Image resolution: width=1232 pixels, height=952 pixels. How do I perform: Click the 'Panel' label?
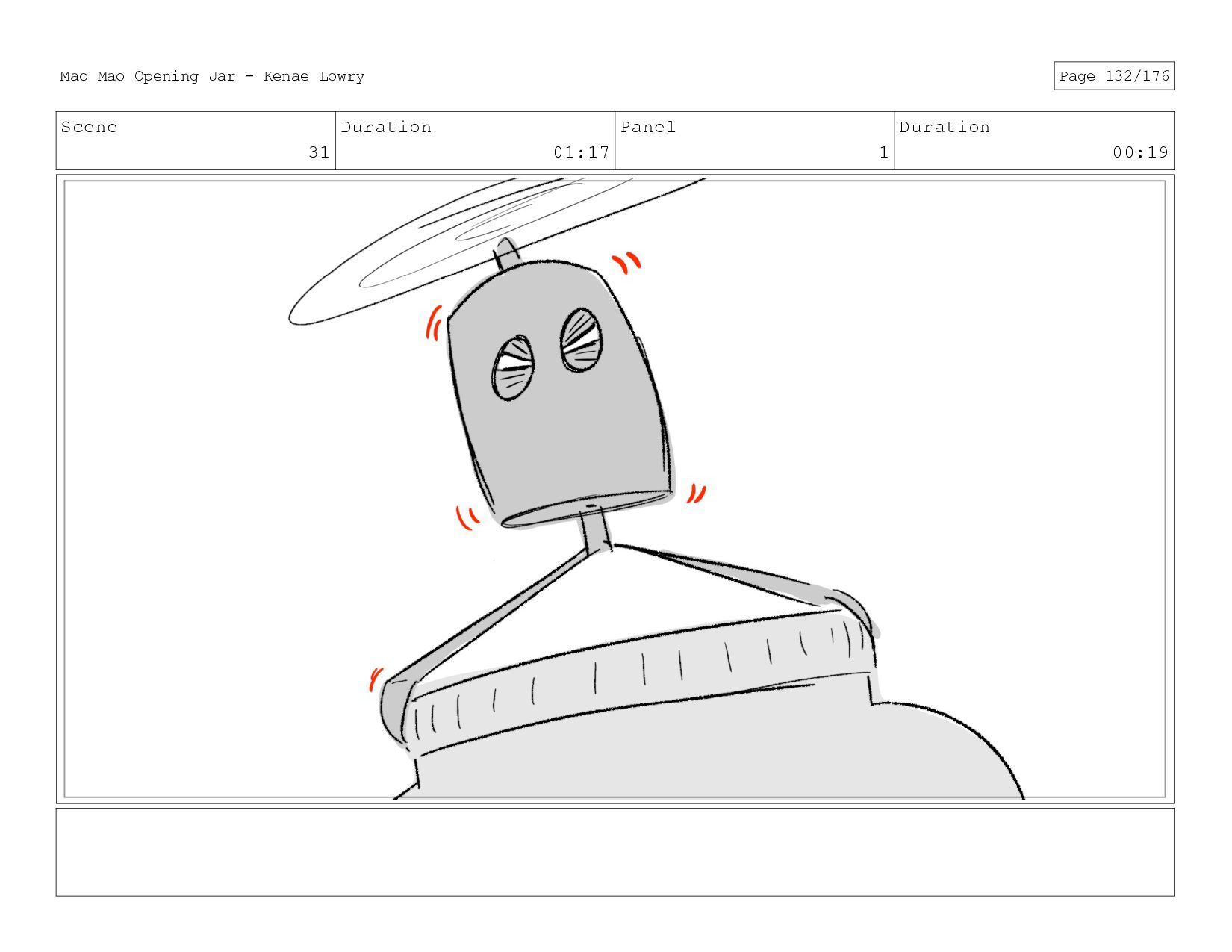coord(647,127)
